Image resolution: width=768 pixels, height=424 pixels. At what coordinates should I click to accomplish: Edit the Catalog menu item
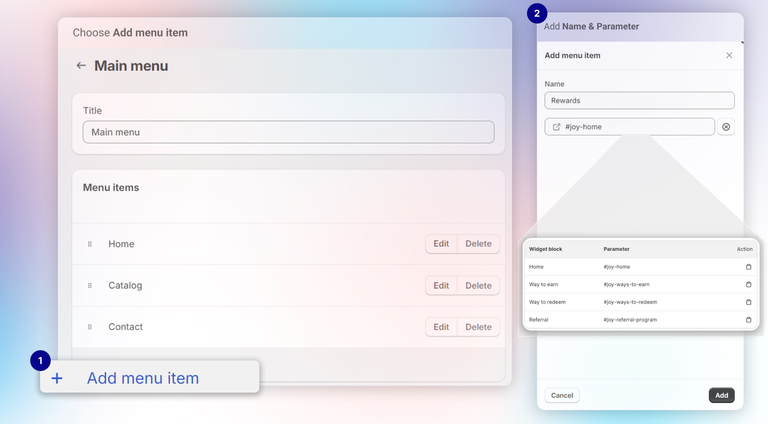(x=441, y=286)
